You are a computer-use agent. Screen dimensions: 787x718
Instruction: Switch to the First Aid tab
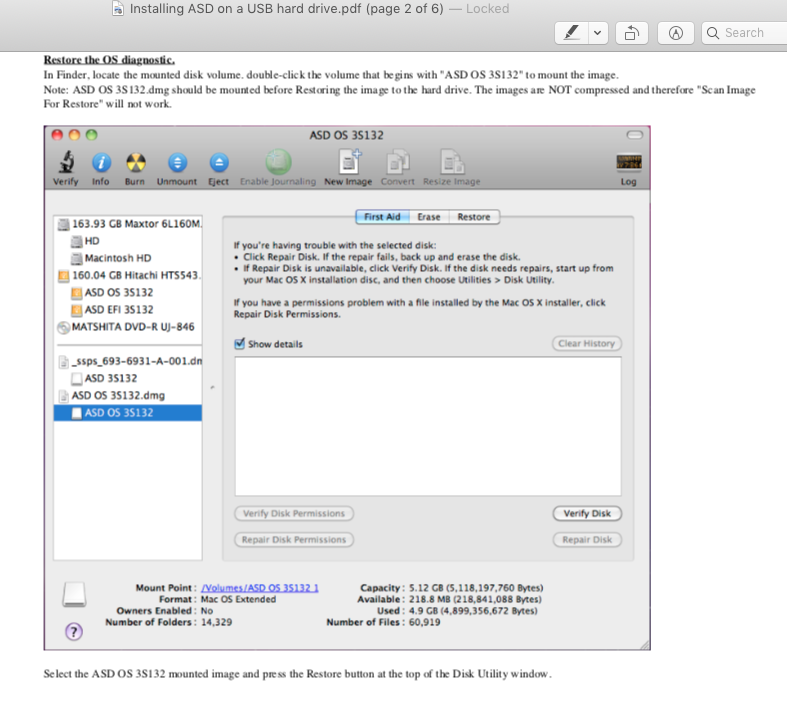pos(382,217)
